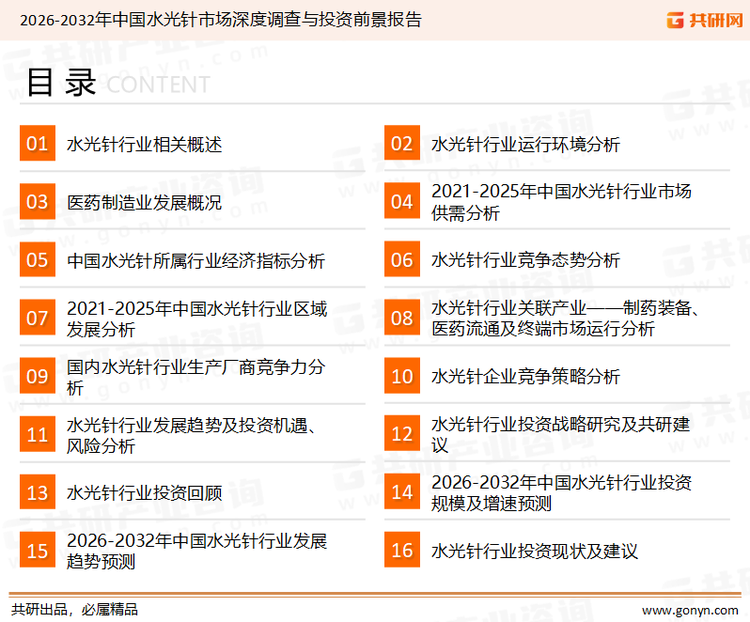Go to 水光针行业竞争态势分析 section
This screenshot has width=750, height=622.
tap(525, 261)
